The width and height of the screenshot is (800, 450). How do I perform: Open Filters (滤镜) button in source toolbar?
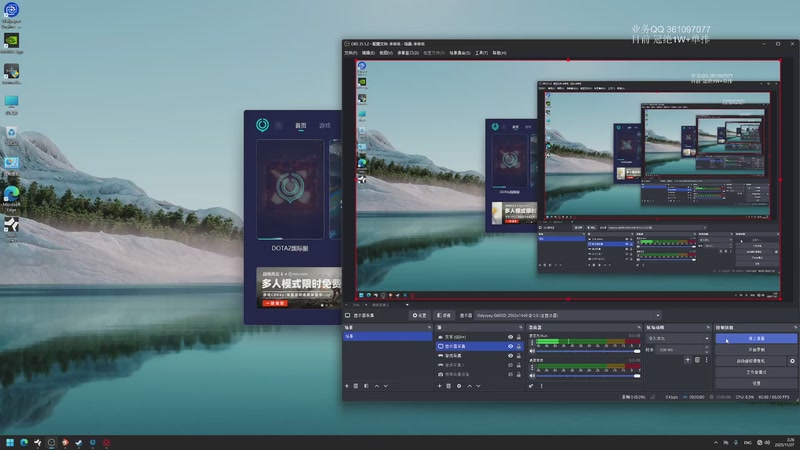point(444,315)
